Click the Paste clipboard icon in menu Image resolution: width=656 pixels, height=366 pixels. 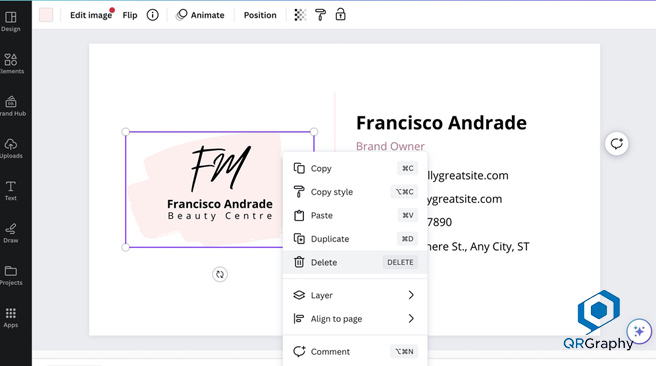299,215
